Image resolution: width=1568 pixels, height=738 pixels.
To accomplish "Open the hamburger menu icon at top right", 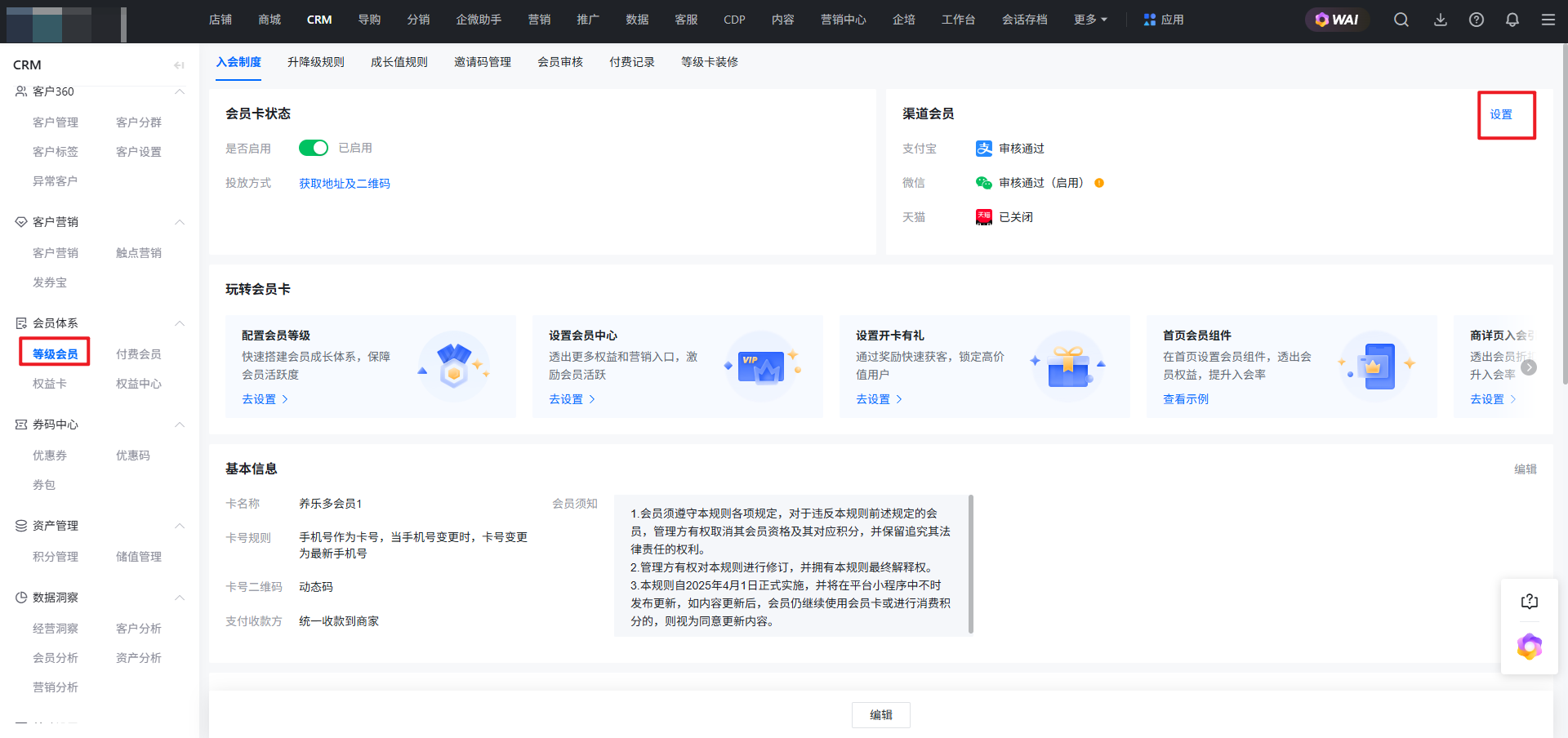I will [x=1548, y=20].
